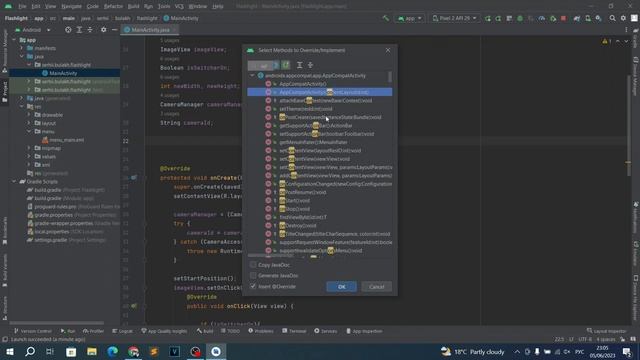Collapse the AppCompatActivity class node in dialog
The image size is (640, 360).
(252, 76)
